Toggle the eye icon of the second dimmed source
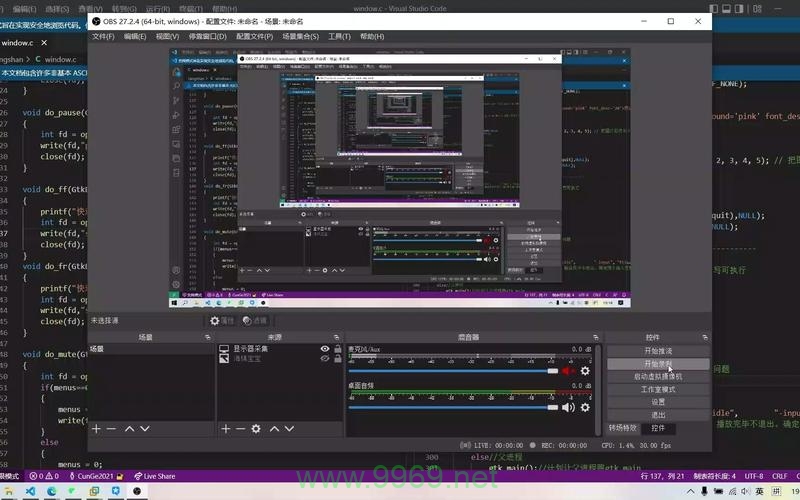The image size is (800, 500). click(324, 359)
